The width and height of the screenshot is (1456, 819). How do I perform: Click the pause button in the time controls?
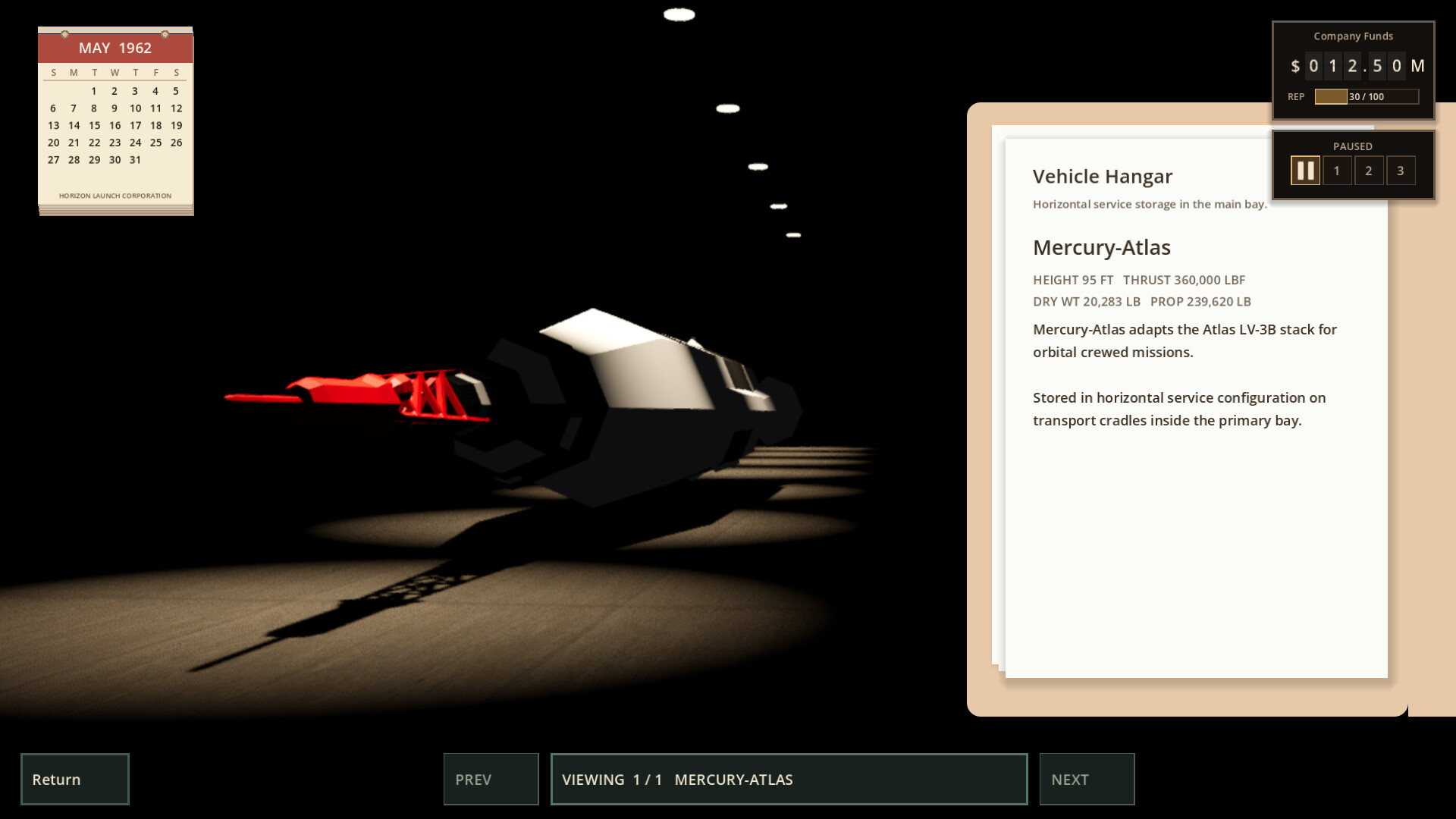pos(1305,171)
